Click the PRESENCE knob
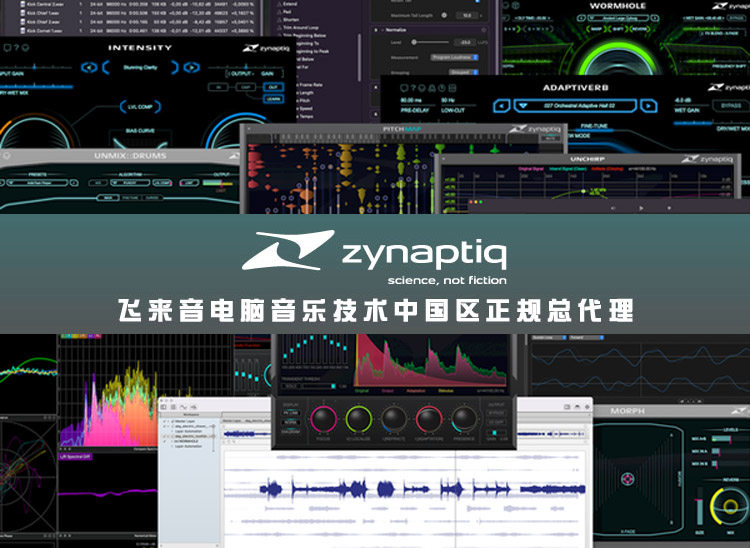Viewport: 750px width, 548px height. 463,418
